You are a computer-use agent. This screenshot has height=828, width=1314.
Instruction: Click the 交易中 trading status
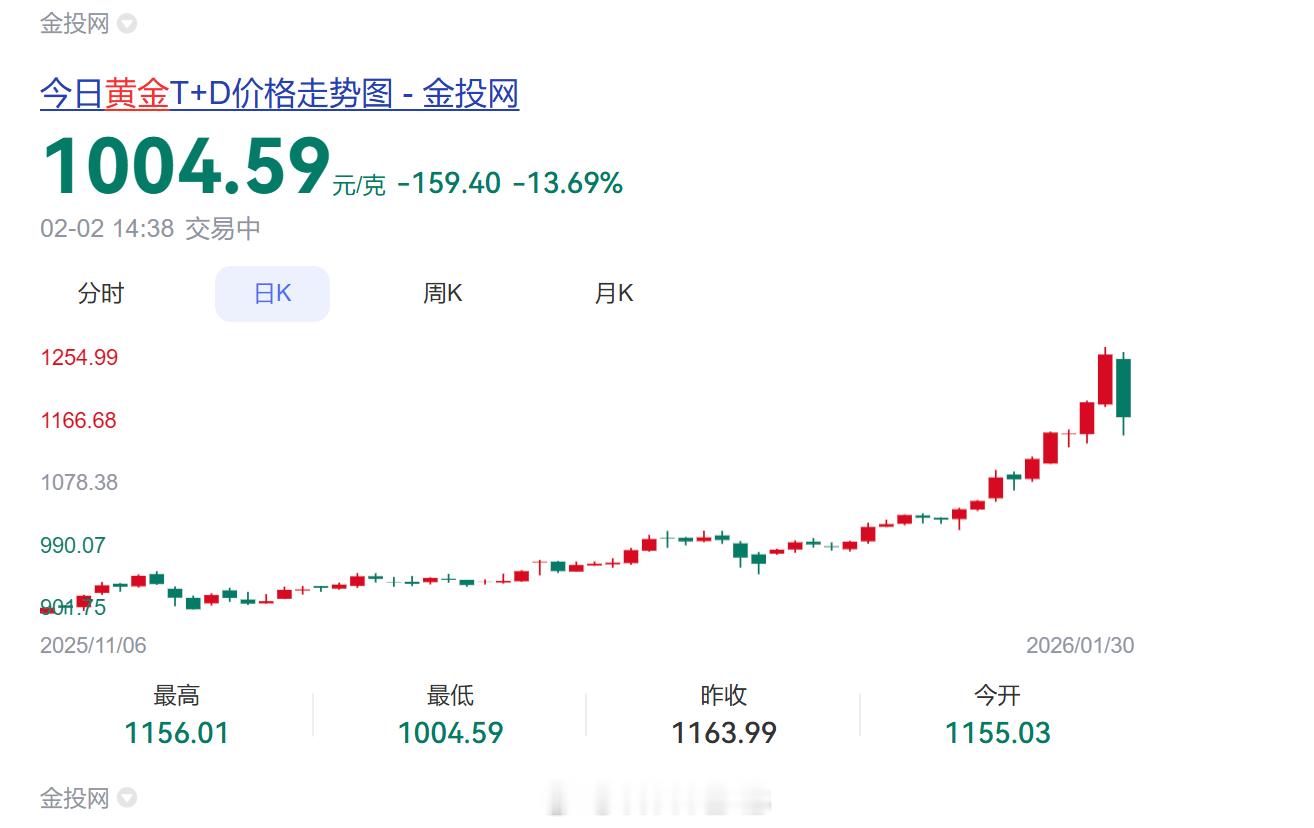pyautogui.click(x=223, y=229)
